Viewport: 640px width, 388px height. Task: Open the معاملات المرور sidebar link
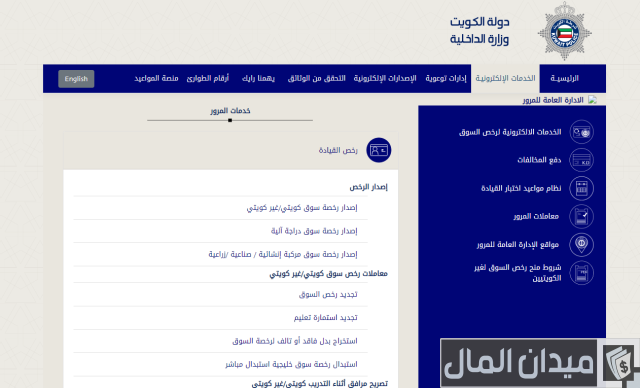click(536, 216)
